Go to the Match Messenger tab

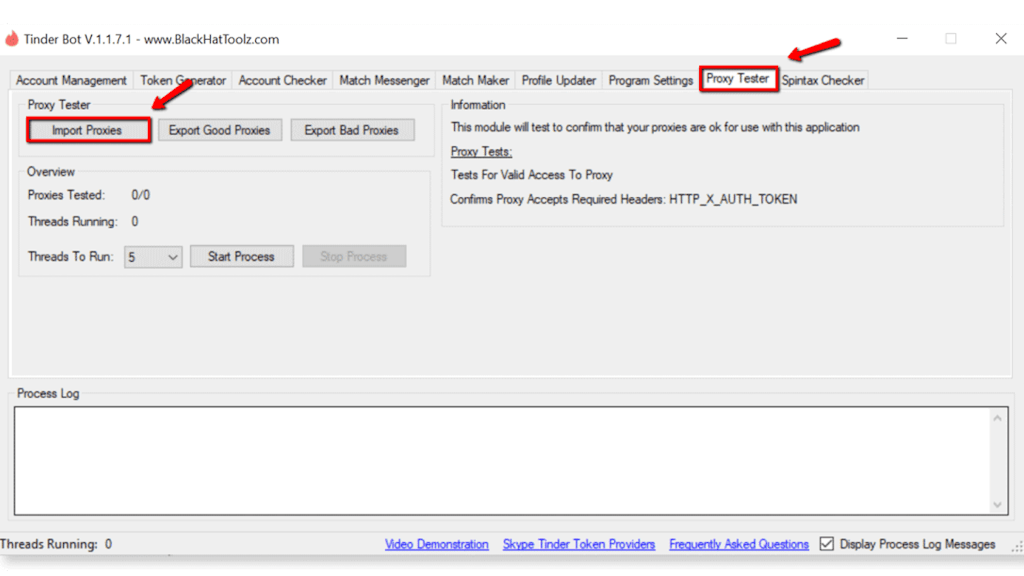click(x=384, y=80)
